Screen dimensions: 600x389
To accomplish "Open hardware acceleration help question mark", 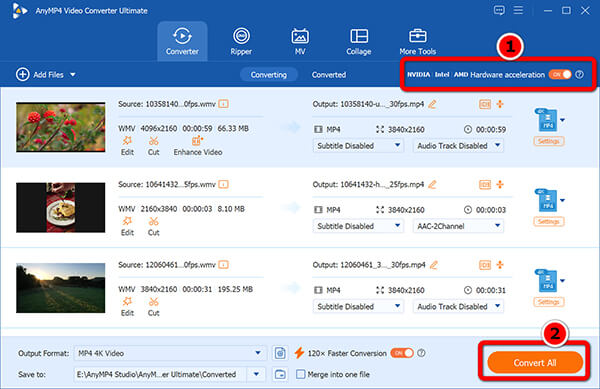I will (x=580, y=75).
